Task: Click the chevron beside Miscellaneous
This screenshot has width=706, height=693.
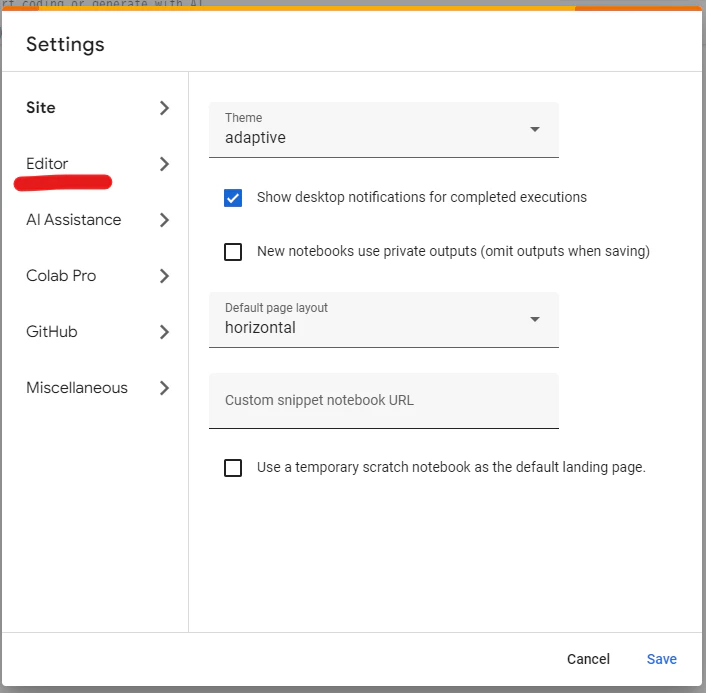Action: click(x=164, y=388)
